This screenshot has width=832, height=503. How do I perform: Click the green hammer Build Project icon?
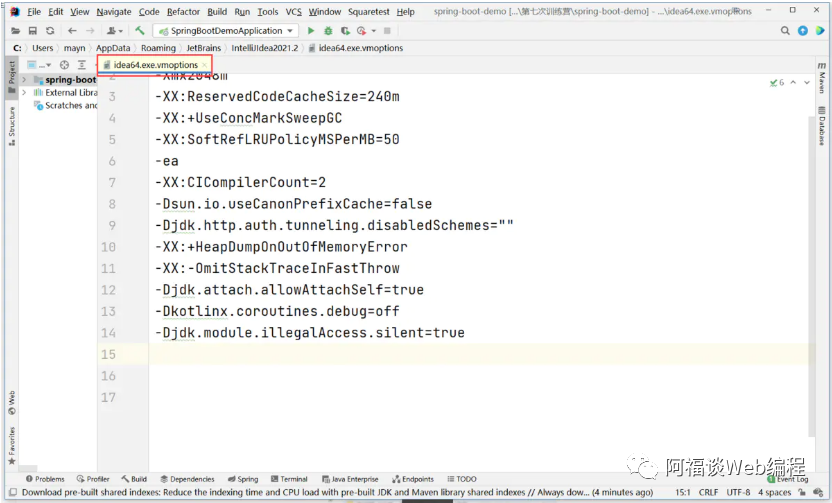140,31
